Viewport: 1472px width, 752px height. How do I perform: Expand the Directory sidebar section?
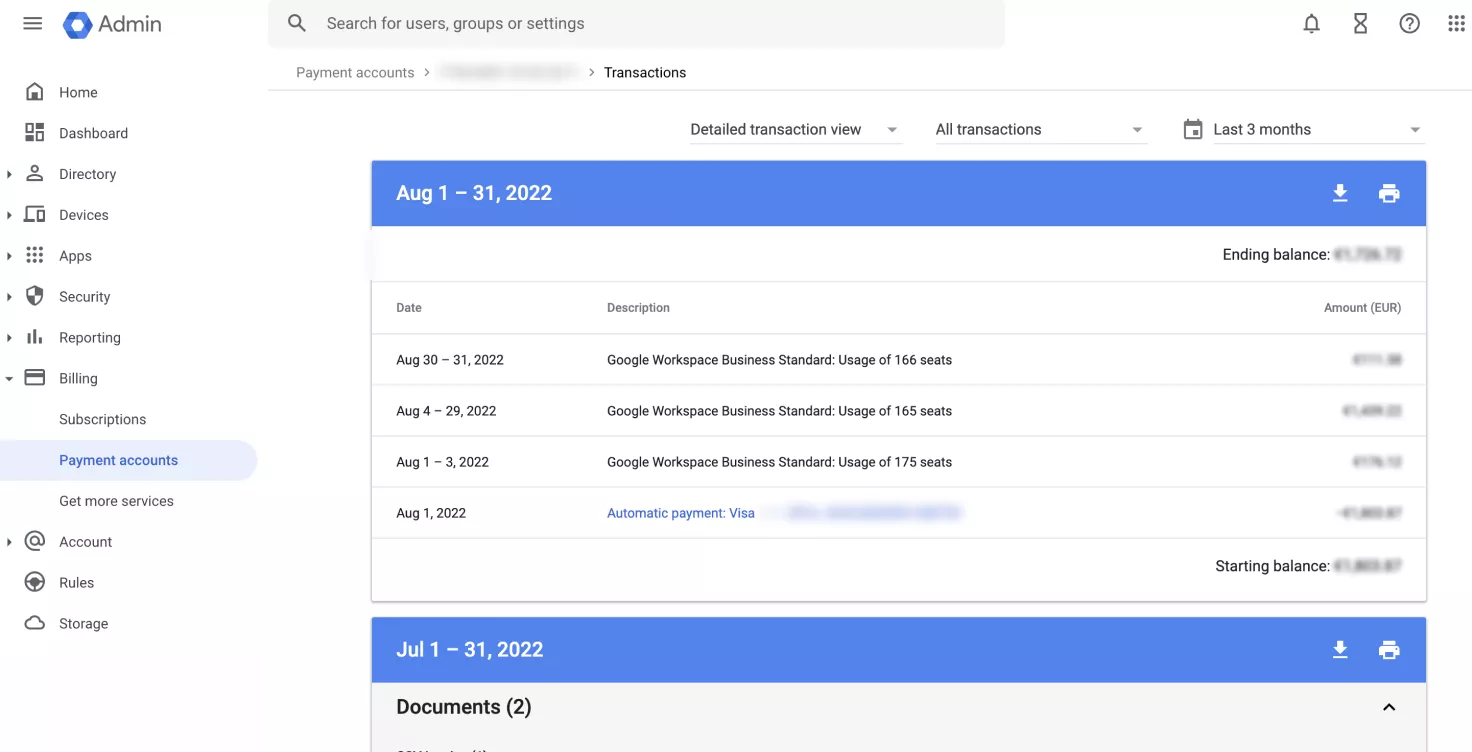(x=10, y=174)
